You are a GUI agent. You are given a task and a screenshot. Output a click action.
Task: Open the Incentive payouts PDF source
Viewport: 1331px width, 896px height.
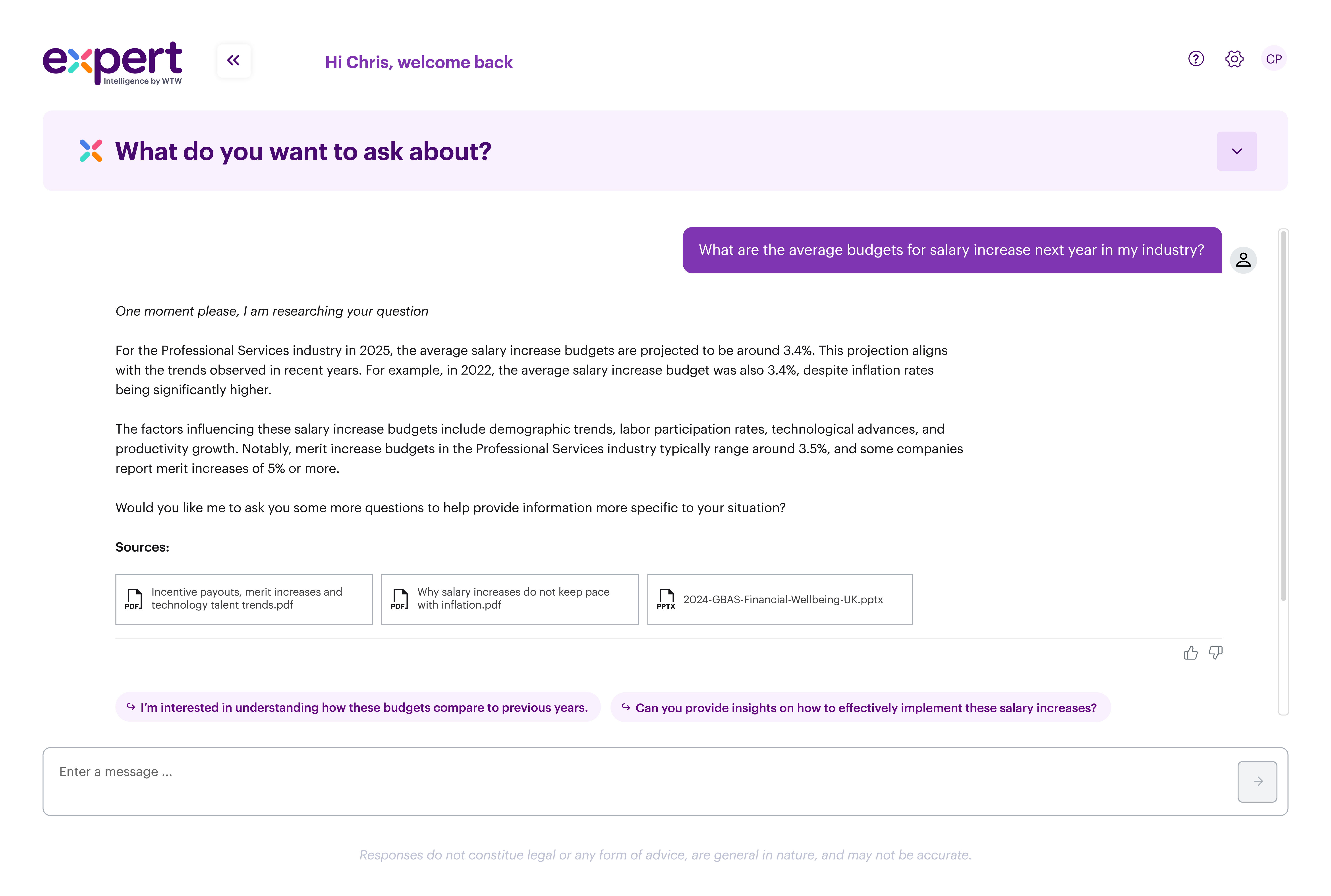tap(244, 599)
